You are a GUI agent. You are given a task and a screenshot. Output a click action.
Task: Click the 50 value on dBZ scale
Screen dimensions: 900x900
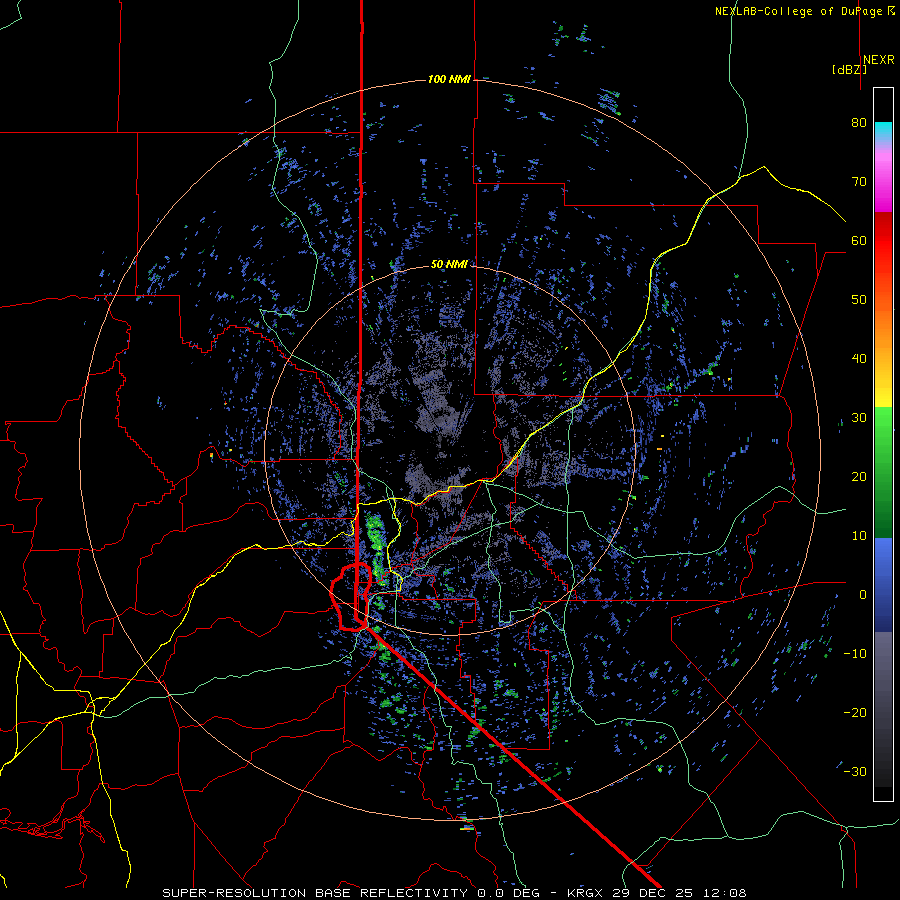click(859, 300)
